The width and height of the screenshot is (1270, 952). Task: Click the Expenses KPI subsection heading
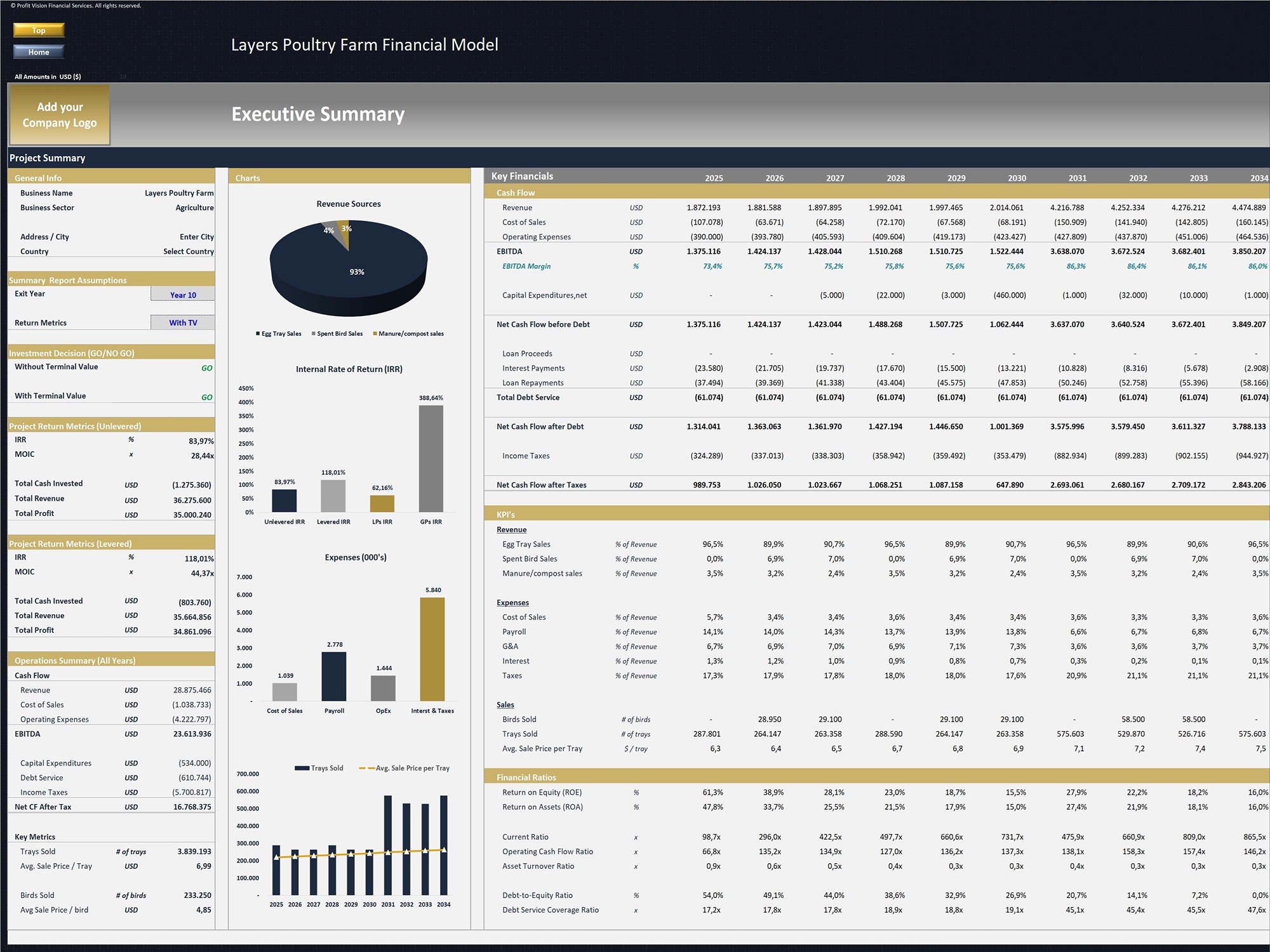512,602
